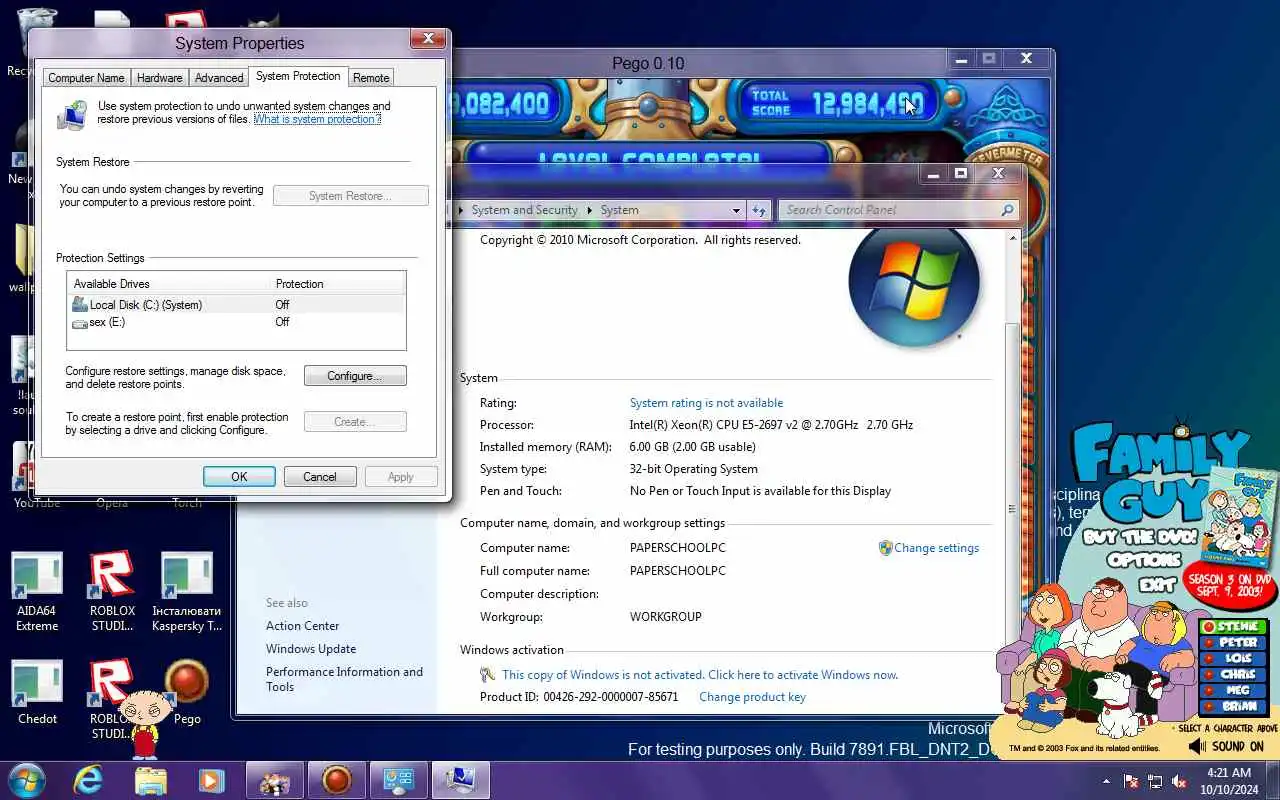This screenshot has height=800, width=1280.
Task: Click the activate Windows now link
Action: [x=700, y=675]
